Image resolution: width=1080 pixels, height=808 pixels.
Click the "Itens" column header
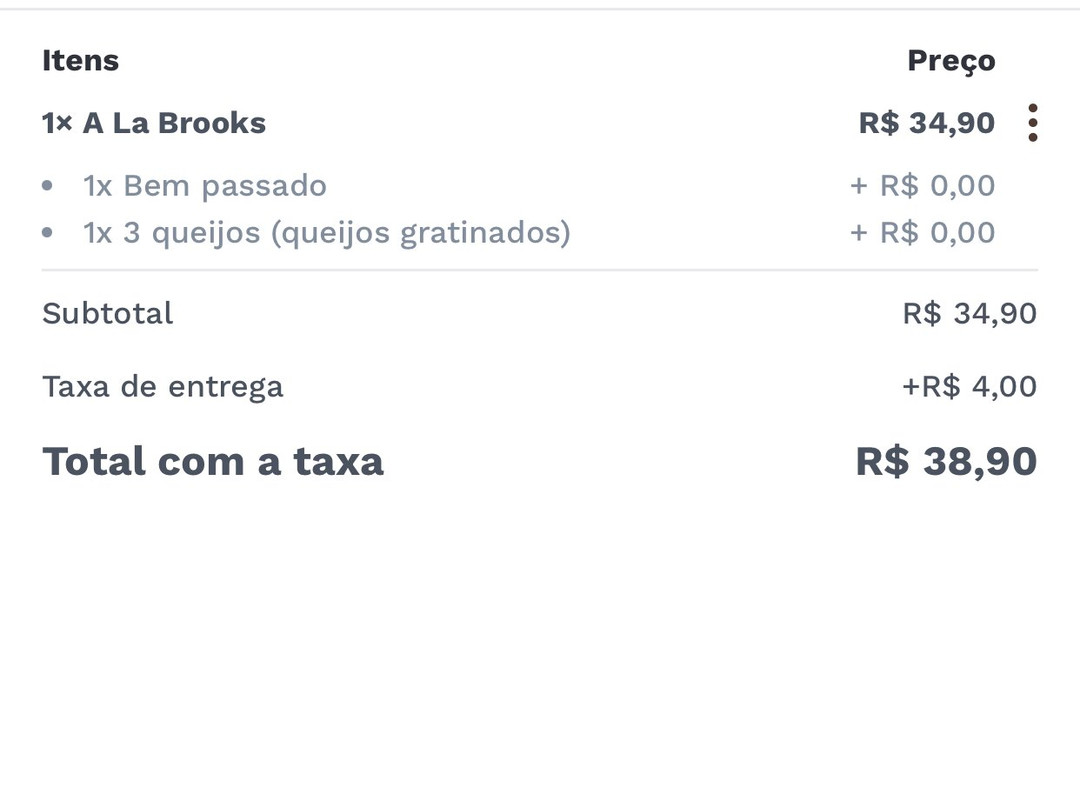click(81, 60)
